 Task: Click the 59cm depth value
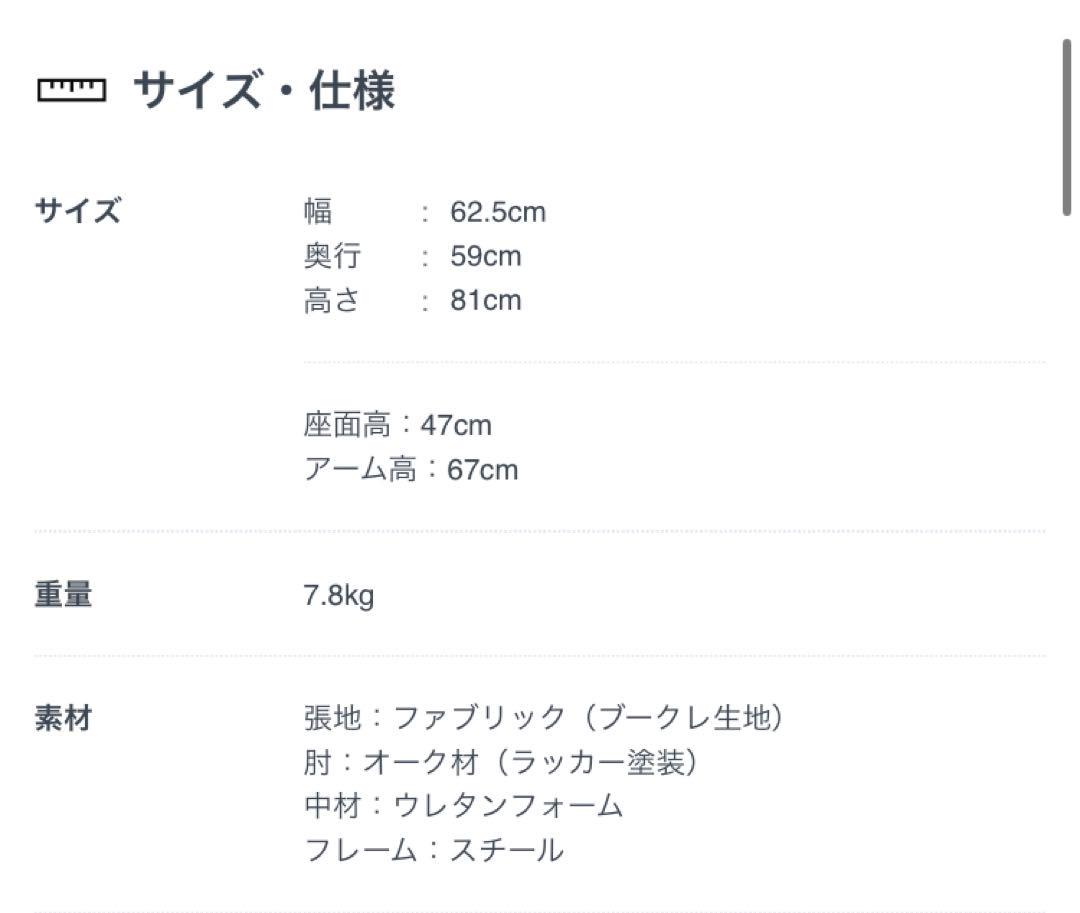(486, 256)
